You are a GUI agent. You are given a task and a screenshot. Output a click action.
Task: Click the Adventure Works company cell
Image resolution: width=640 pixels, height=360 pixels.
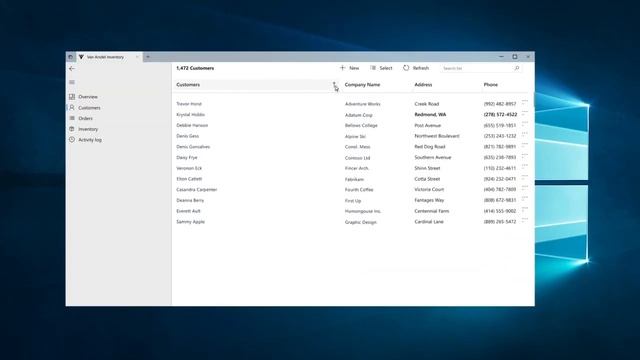(362, 104)
